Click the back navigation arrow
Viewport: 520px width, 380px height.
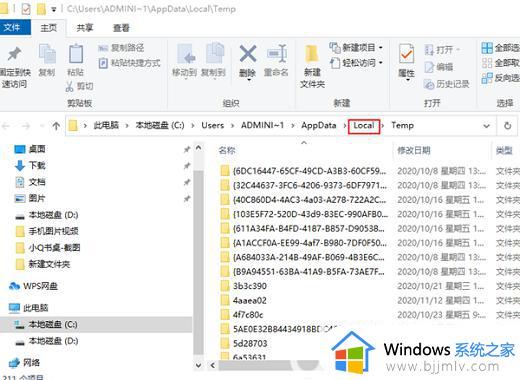tap(6, 126)
